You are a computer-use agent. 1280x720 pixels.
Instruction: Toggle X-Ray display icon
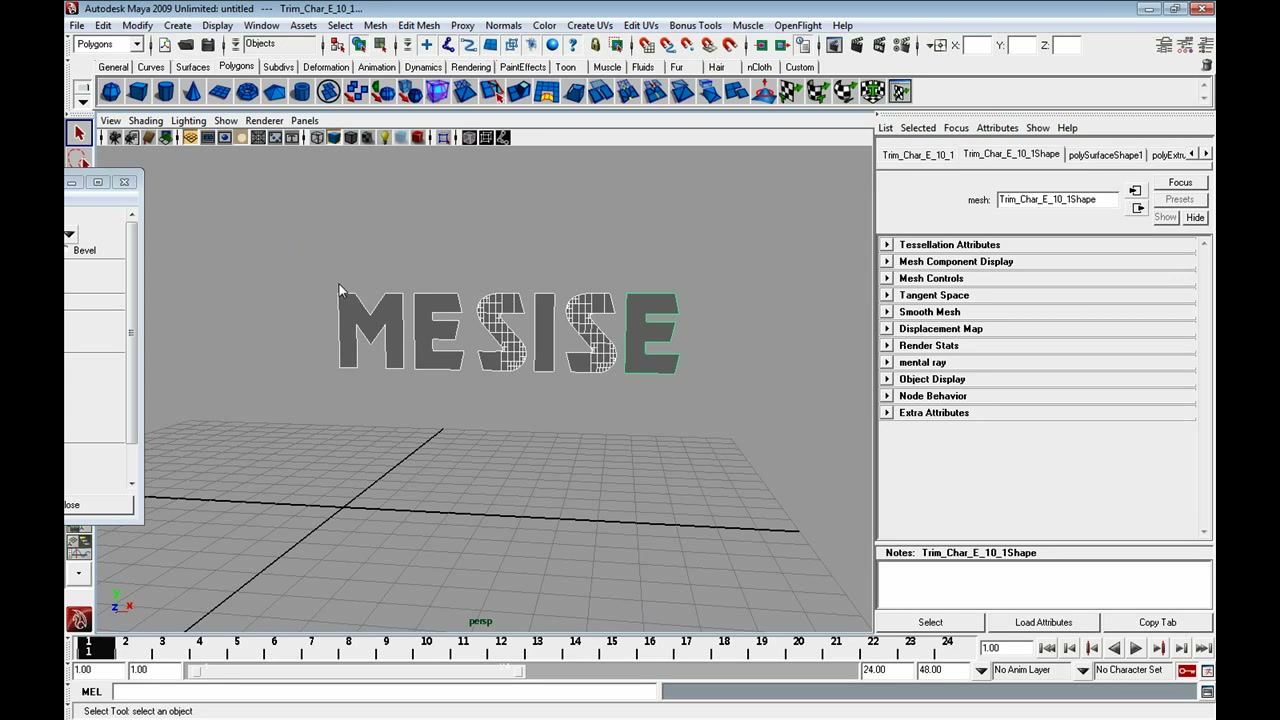pyautogui.click(x=468, y=138)
